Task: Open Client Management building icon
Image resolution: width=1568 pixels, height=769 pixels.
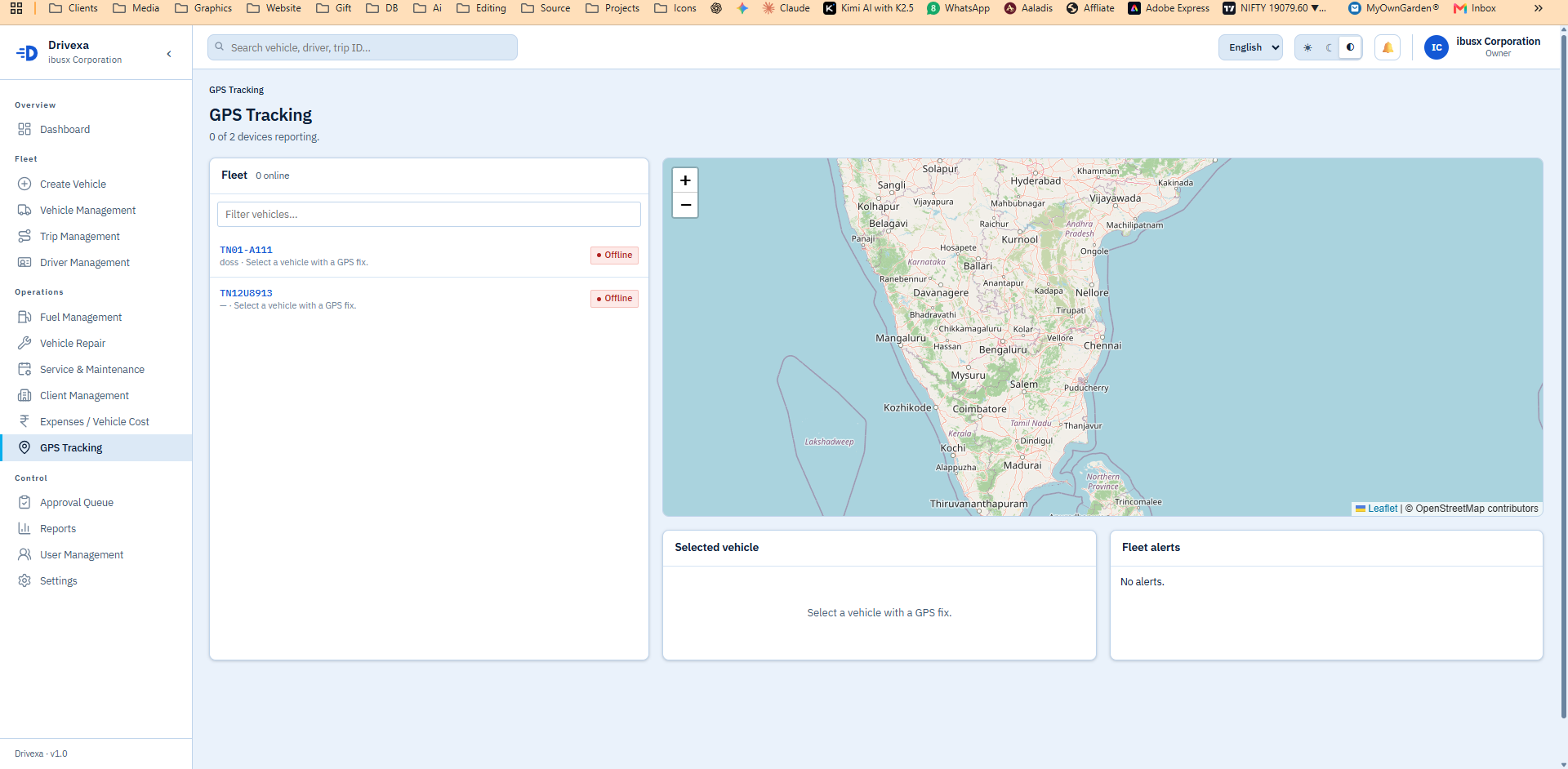Action: [24, 395]
